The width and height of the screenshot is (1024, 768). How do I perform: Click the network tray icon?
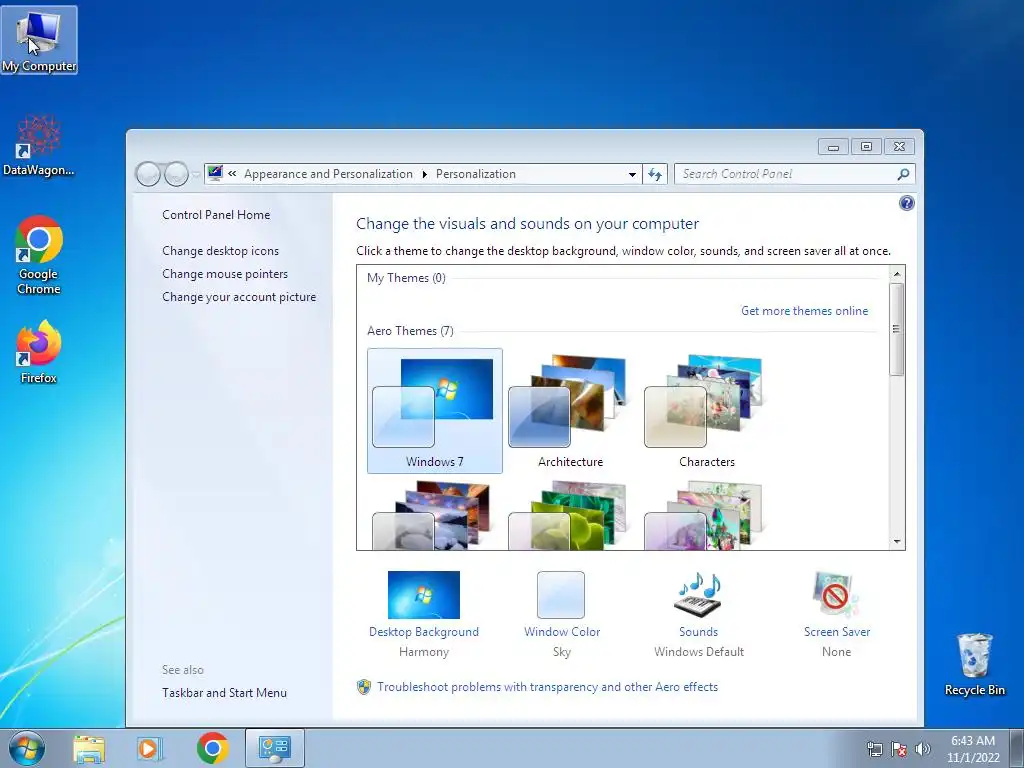pos(874,749)
